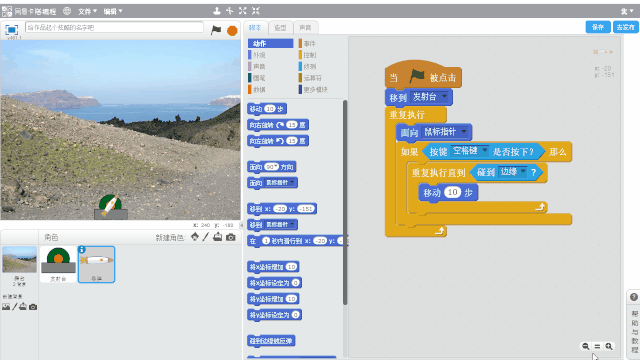Switch to the 脚本 (Scripts) tab

255,28
